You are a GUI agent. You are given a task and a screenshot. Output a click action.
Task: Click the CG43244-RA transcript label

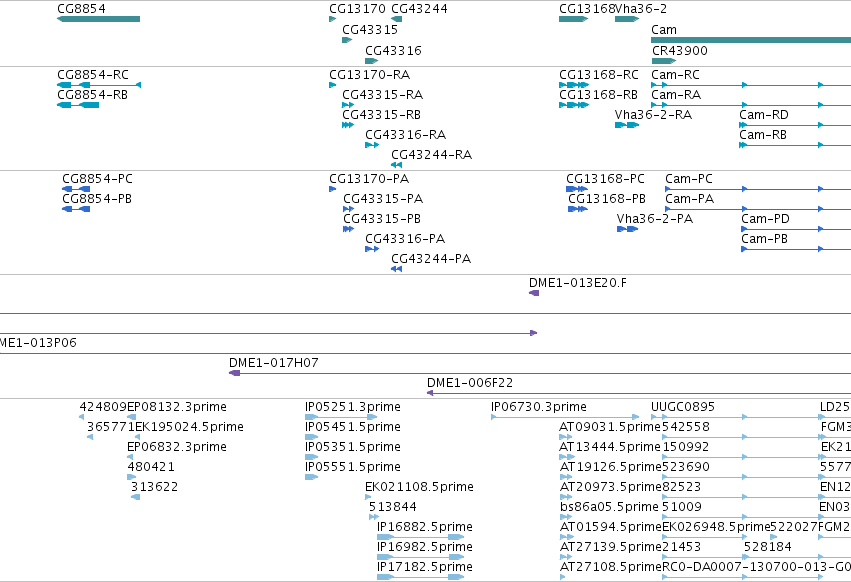432,155
